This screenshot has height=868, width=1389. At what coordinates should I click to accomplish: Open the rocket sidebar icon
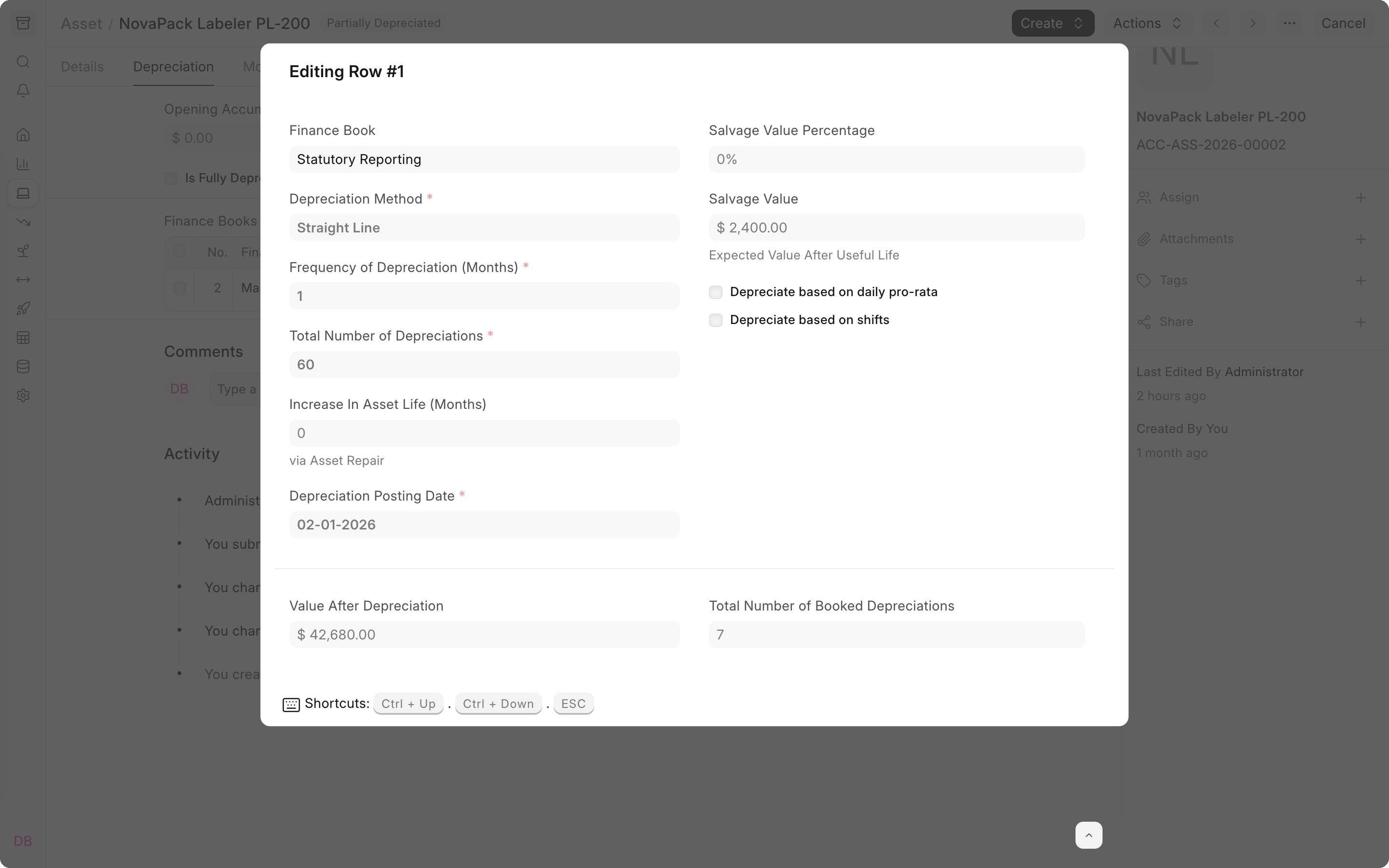23,309
